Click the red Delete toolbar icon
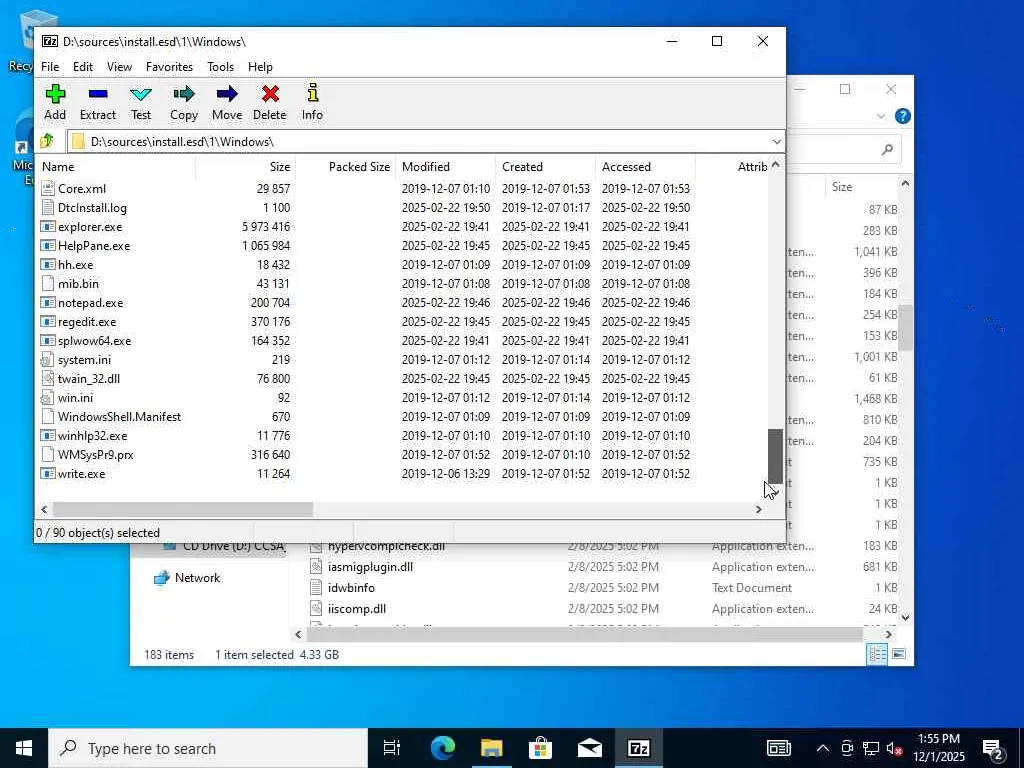The width and height of the screenshot is (1024, 768). pos(270,94)
